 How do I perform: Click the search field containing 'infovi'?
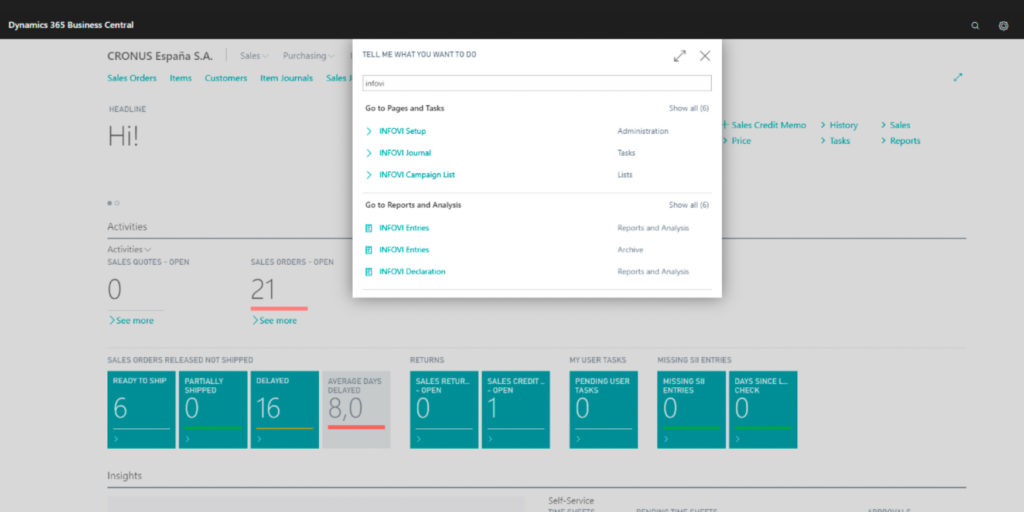pyautogui.click(x=537, y=84)
